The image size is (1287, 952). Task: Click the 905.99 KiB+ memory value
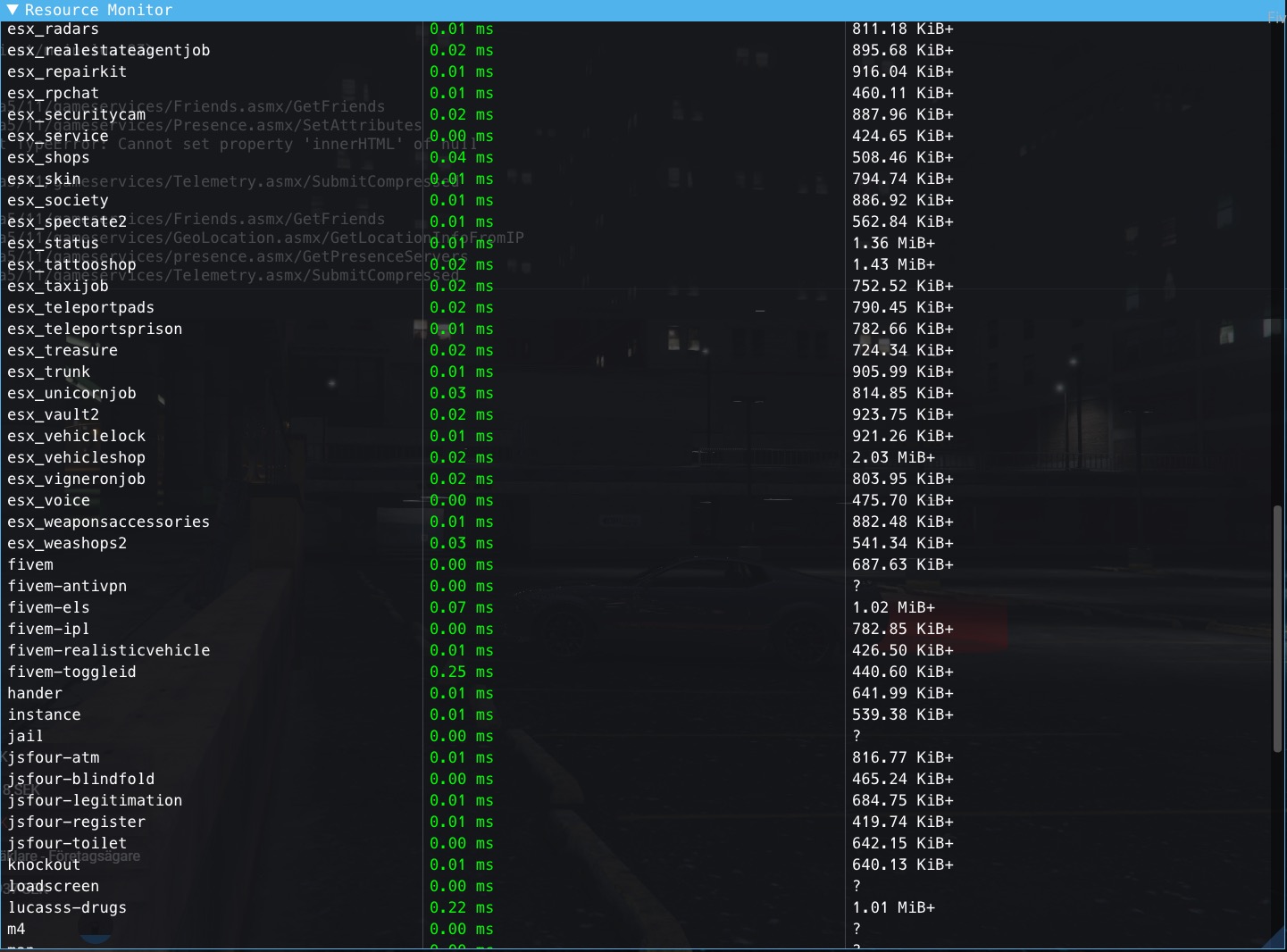(903, 372)
